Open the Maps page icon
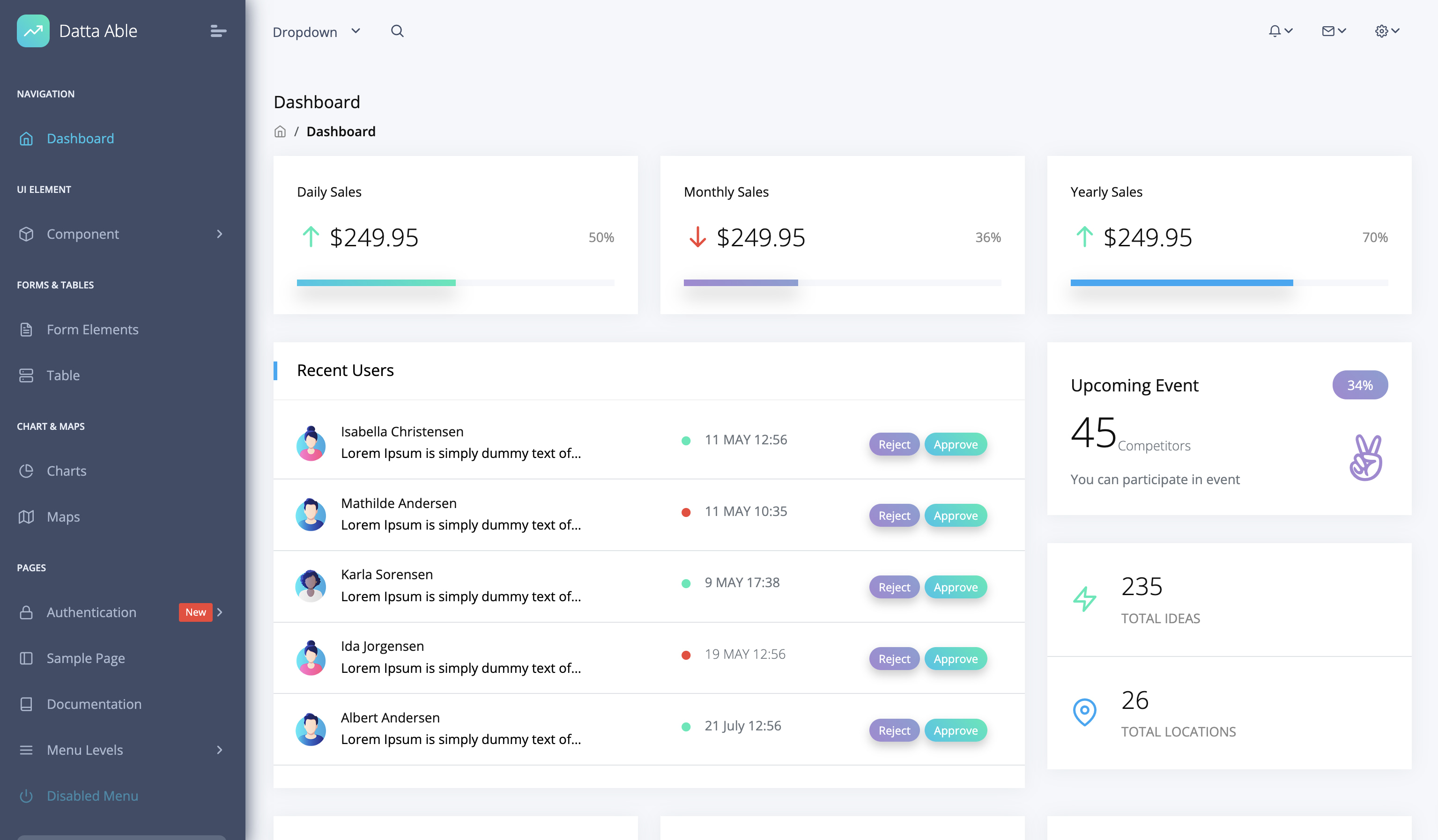 [x=26, y=516]
